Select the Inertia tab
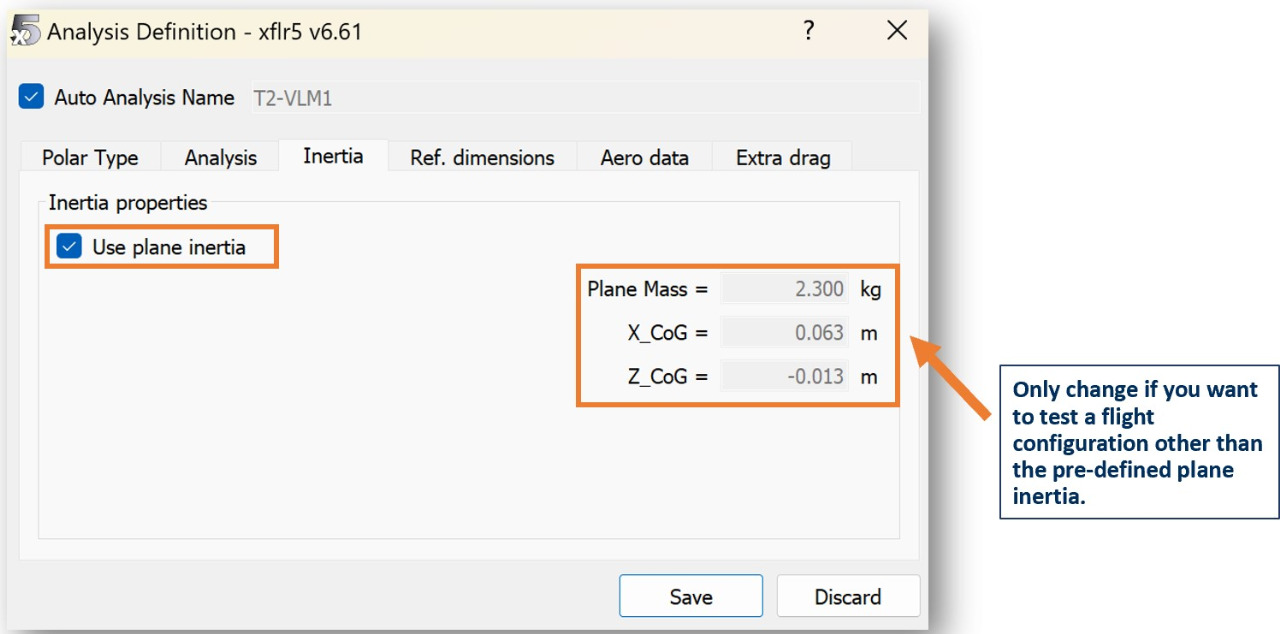The width and height of the screenshot is (1280, 634). point(333,156)
